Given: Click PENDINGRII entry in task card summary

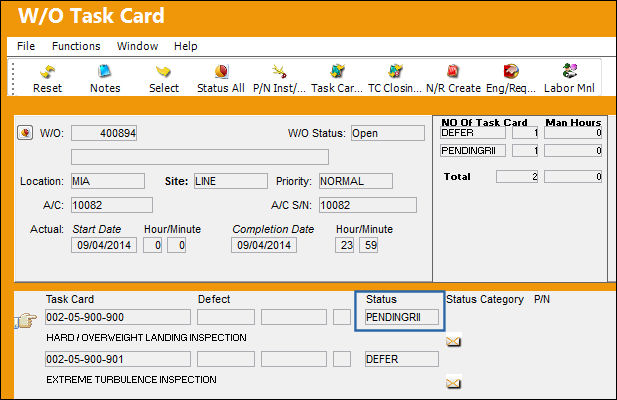Looking at the screenshot, I should 473,151.
